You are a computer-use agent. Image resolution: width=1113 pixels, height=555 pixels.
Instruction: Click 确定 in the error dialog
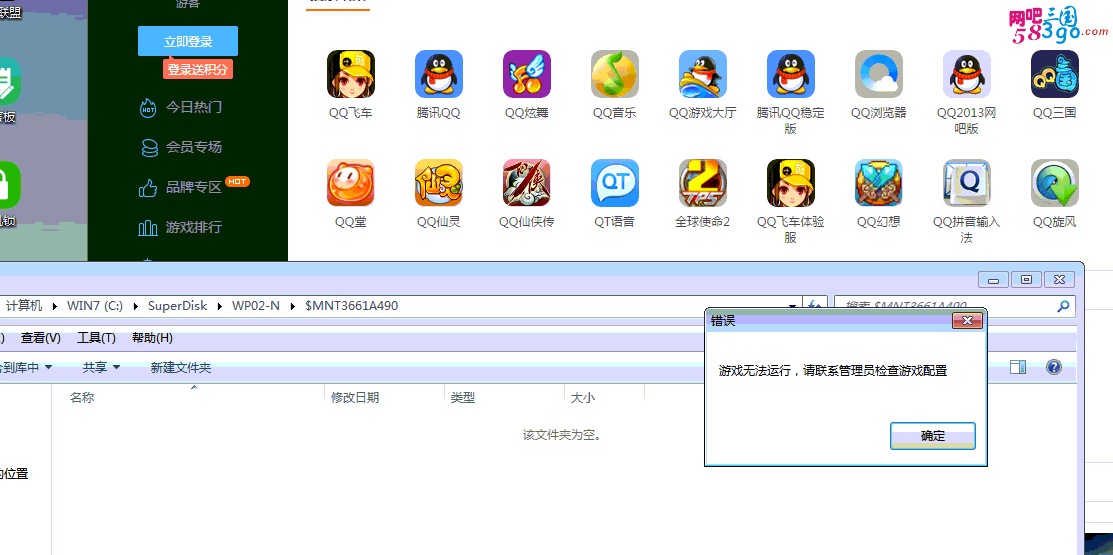click(x=933, y=436)
